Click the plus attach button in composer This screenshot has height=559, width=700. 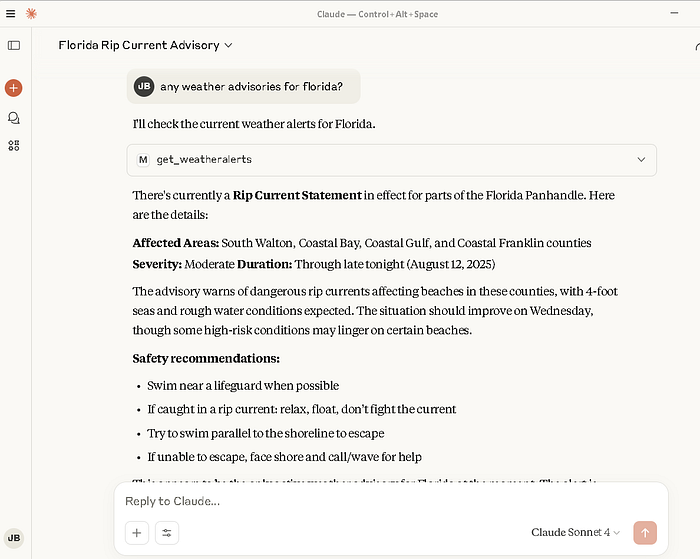pyautogui.click(x=137, y=533)
